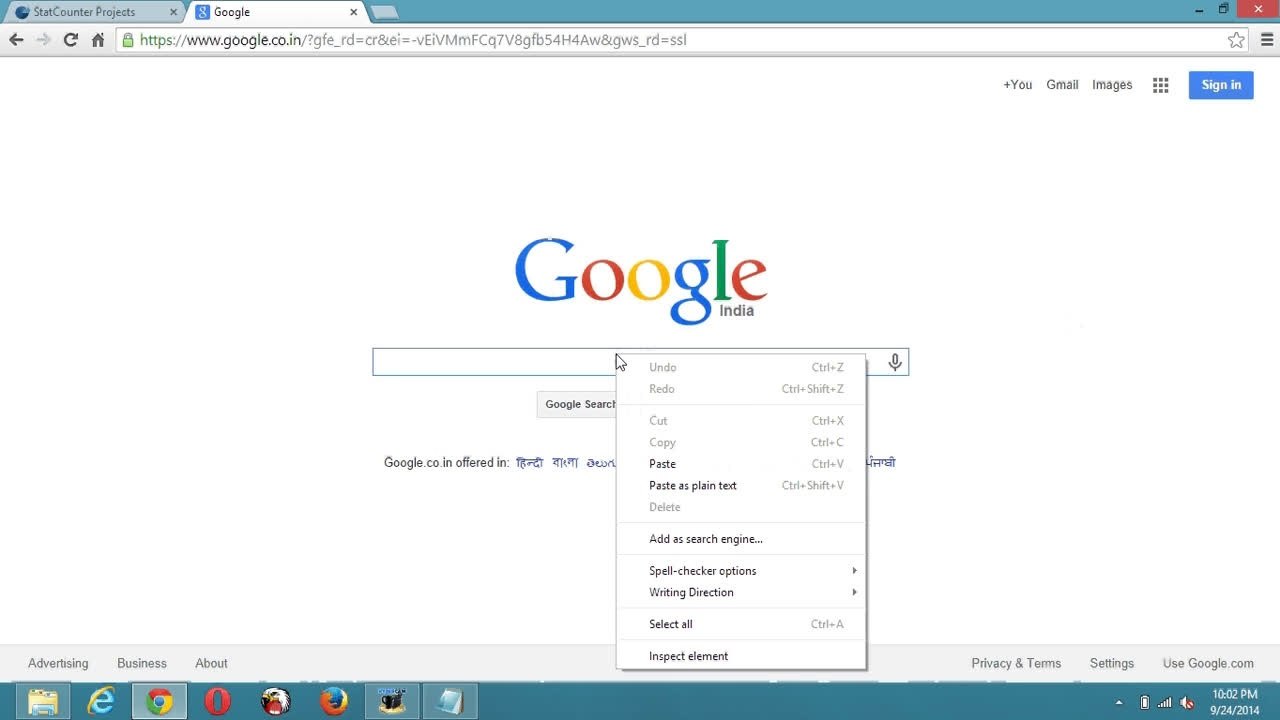Launch Firefox from the taskbar
This screenshot has height=720, width=1280.
[x=333, y=701]
